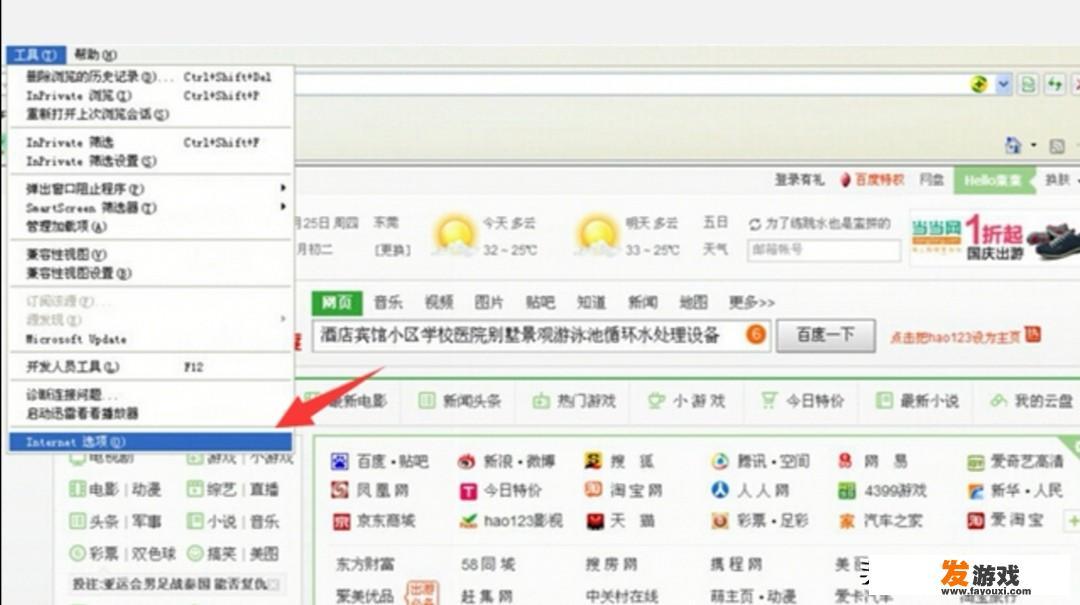Switch to 视频 search tab

tap(439, 302)
